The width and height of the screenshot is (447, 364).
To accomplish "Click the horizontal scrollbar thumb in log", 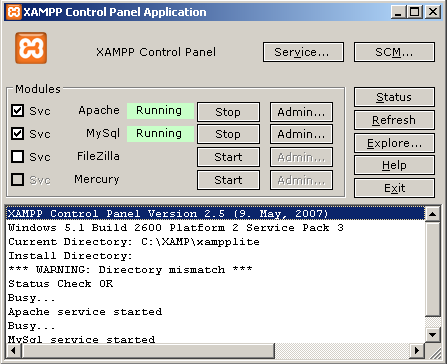I will (x=148, y=350).
